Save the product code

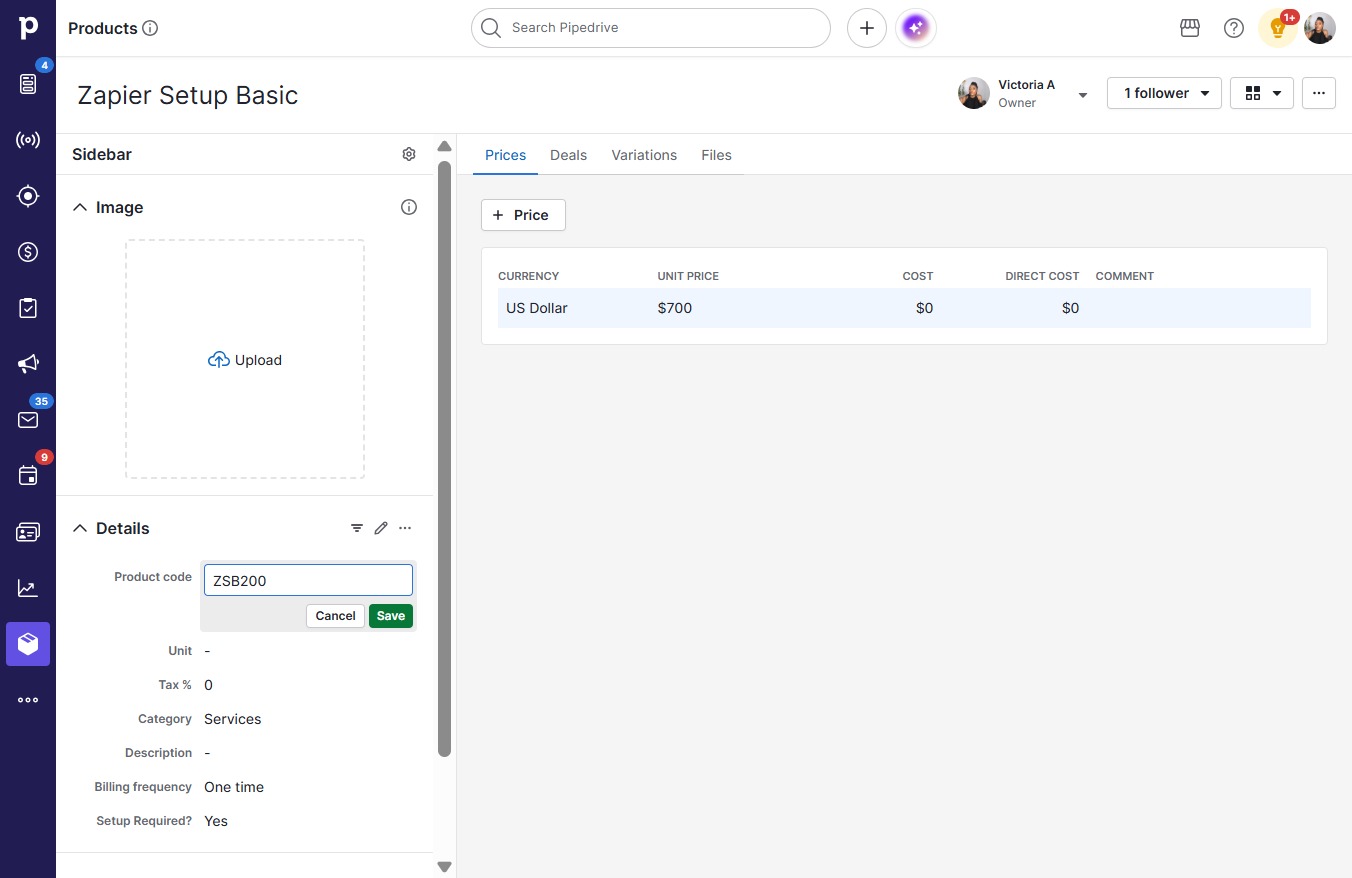coord(391,616)
